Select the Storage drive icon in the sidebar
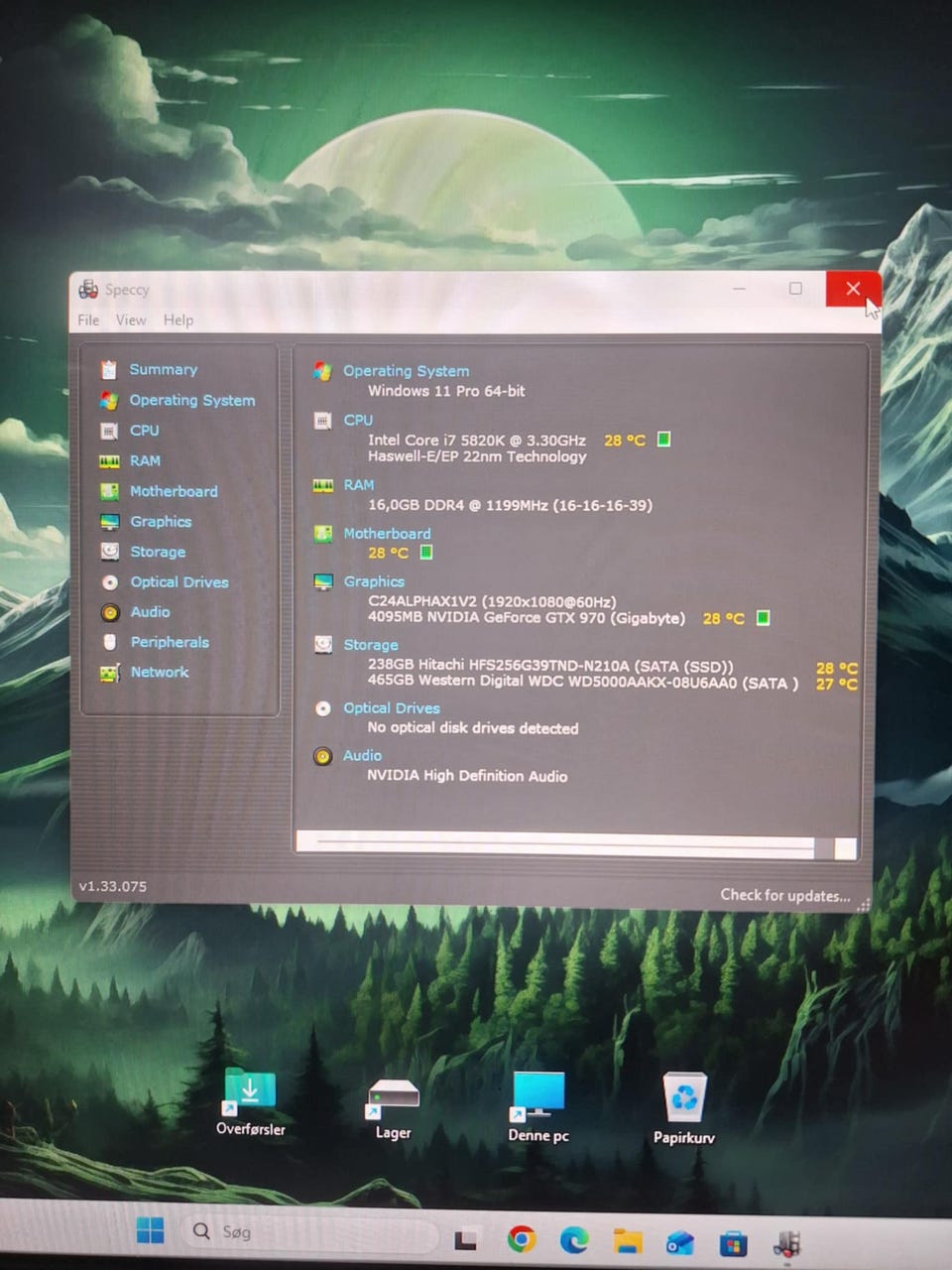The width and height of the screenshot is (952, 1270). click(109, 552)
